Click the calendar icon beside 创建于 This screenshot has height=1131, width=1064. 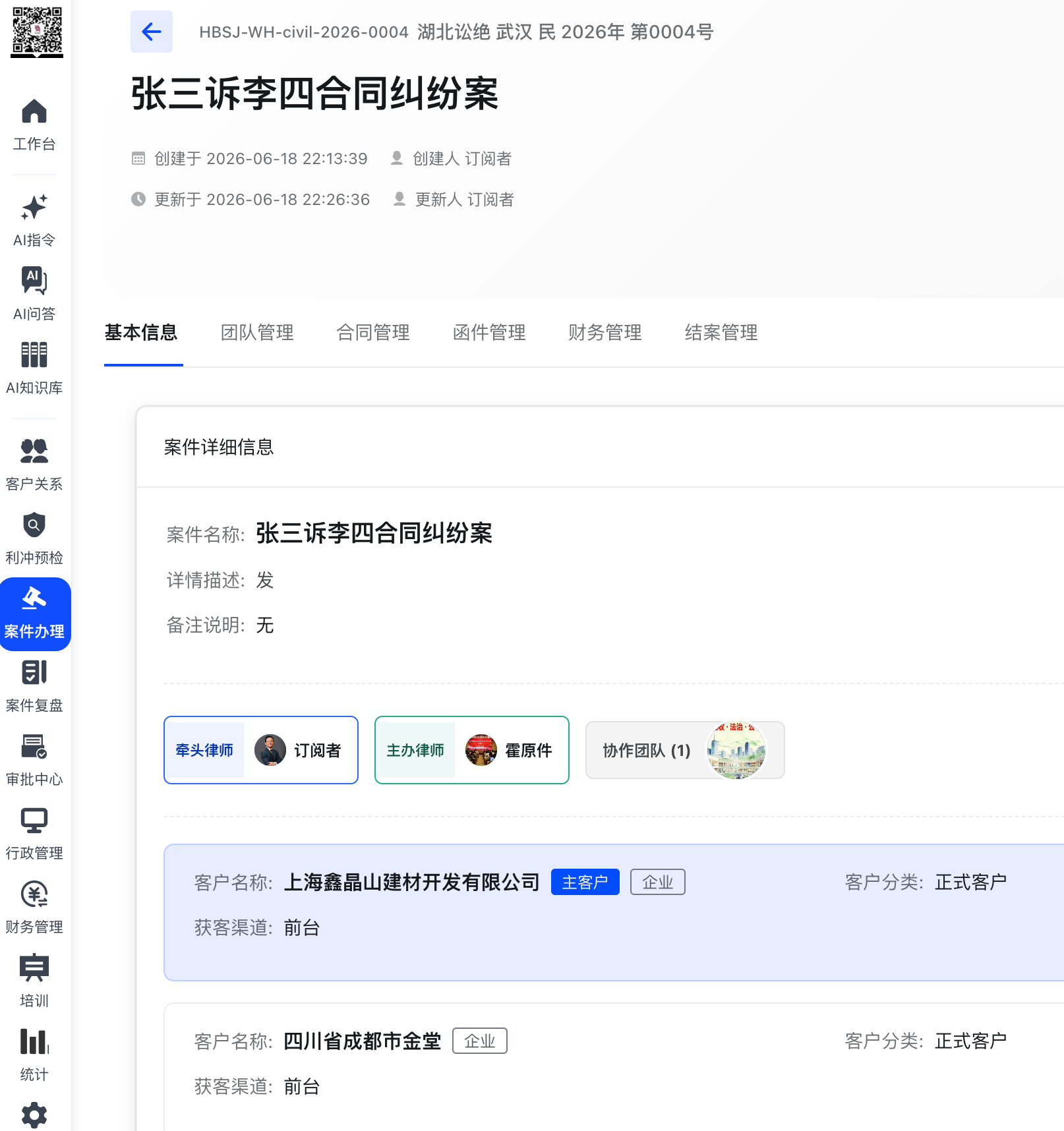tap(138, 158)
